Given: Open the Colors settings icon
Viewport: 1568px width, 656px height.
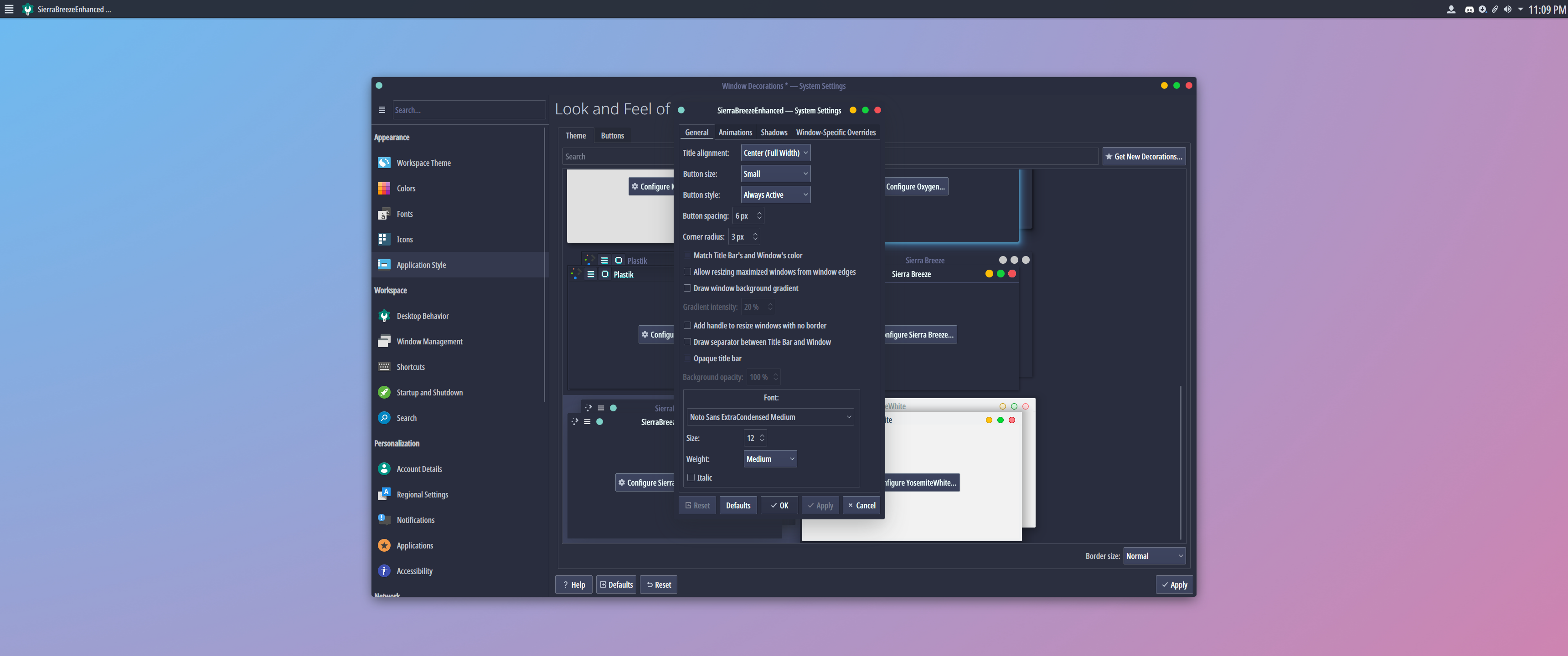Looking at the screenshot, I should pos(384,188).
